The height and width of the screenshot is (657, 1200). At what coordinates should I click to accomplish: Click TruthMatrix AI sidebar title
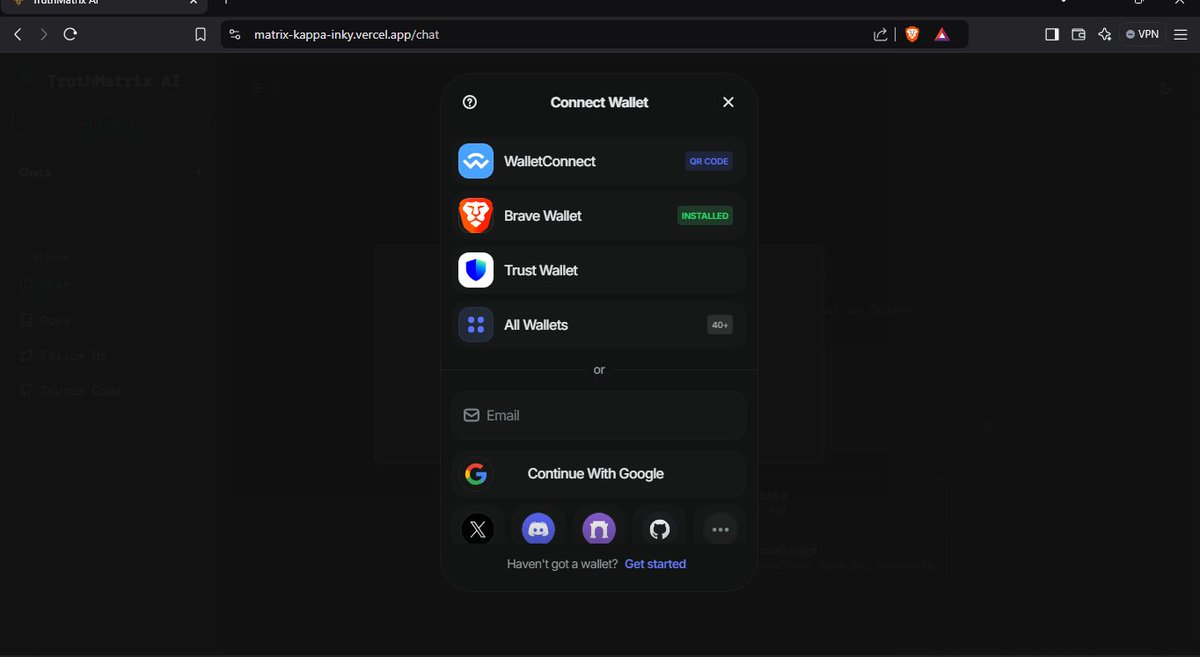point(113,81)
